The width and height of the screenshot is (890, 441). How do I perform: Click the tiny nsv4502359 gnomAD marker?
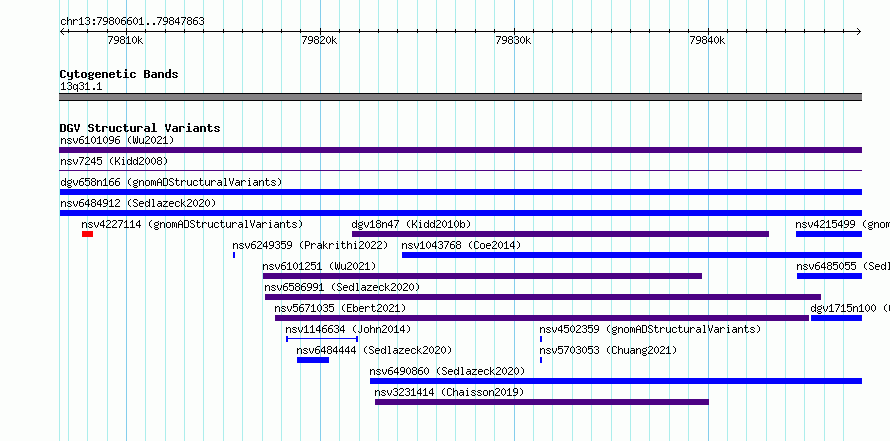(541, 339)
